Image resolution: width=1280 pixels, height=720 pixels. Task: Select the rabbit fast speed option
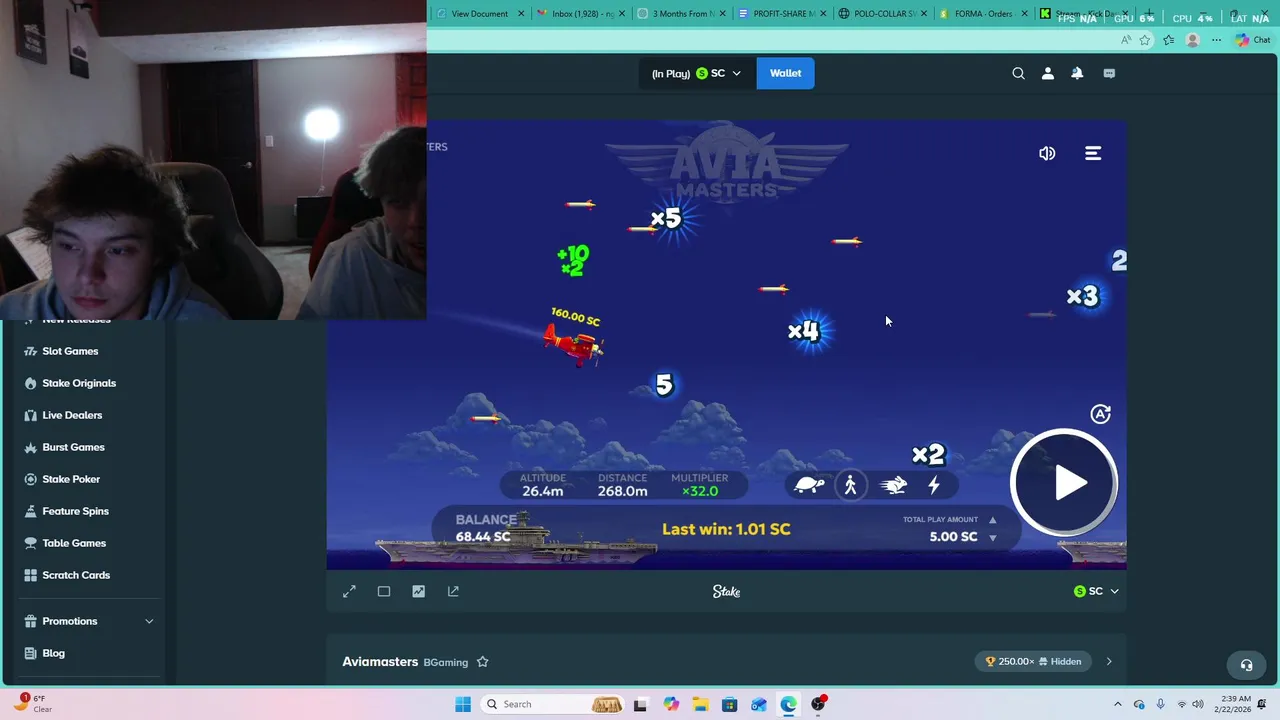893,485
